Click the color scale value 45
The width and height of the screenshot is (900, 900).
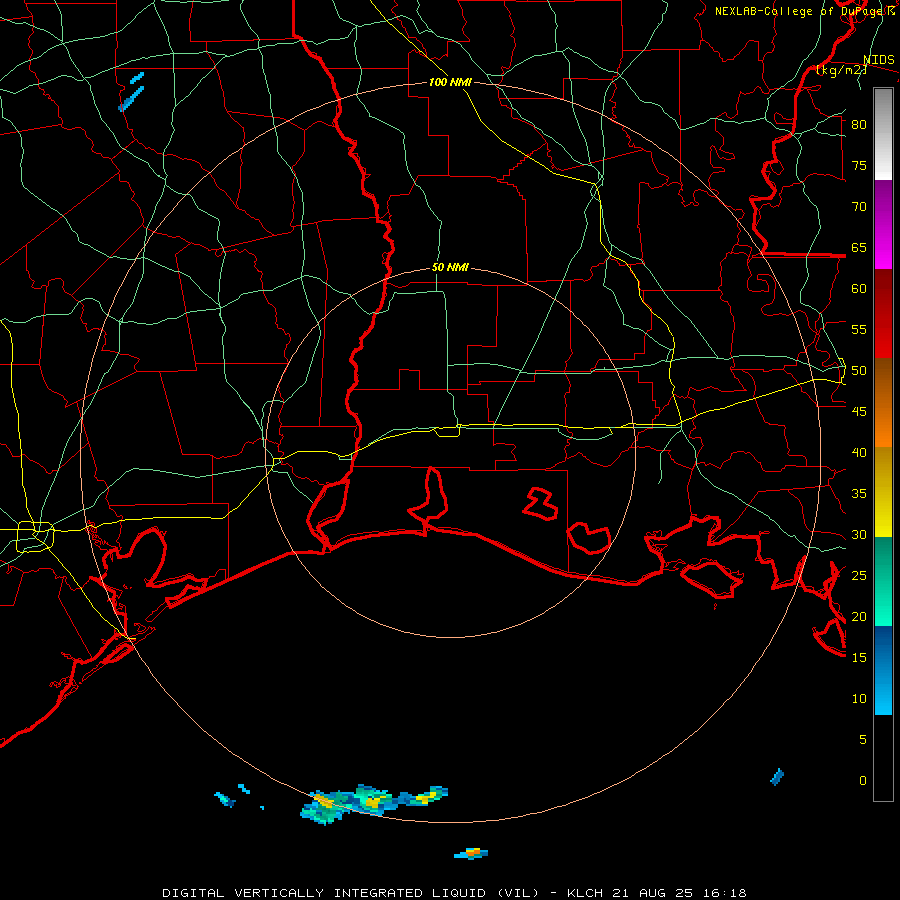point(859,412)
